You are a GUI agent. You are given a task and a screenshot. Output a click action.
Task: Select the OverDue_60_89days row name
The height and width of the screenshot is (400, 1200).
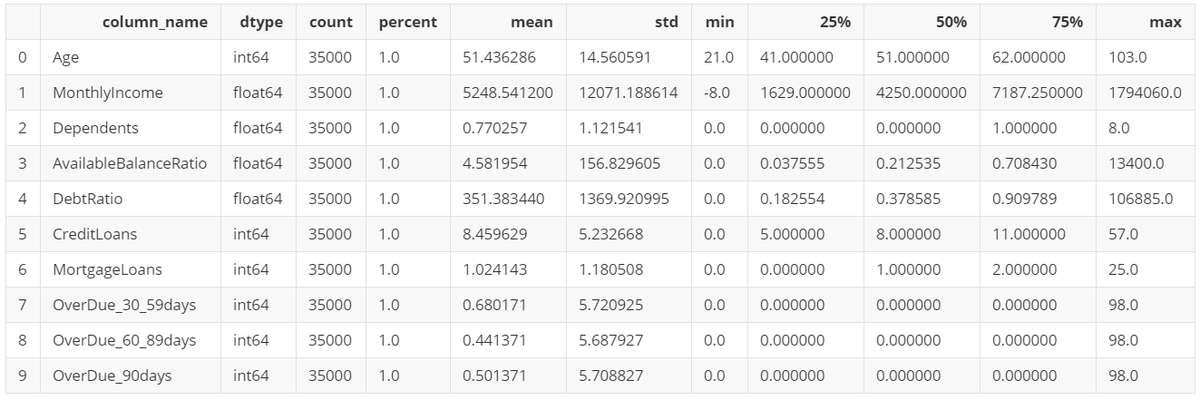pyautogui.click(x=124, y=340)
